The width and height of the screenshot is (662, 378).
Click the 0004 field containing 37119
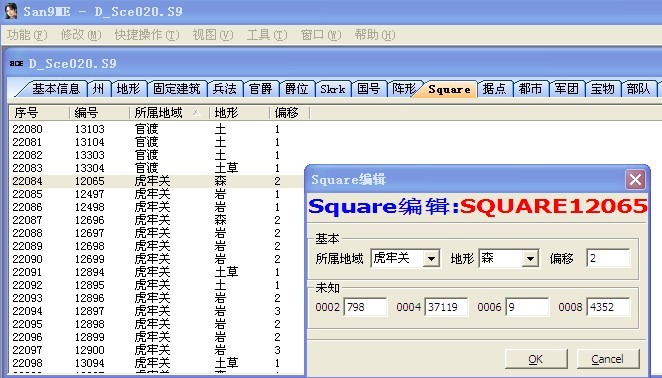pos(446,307)
